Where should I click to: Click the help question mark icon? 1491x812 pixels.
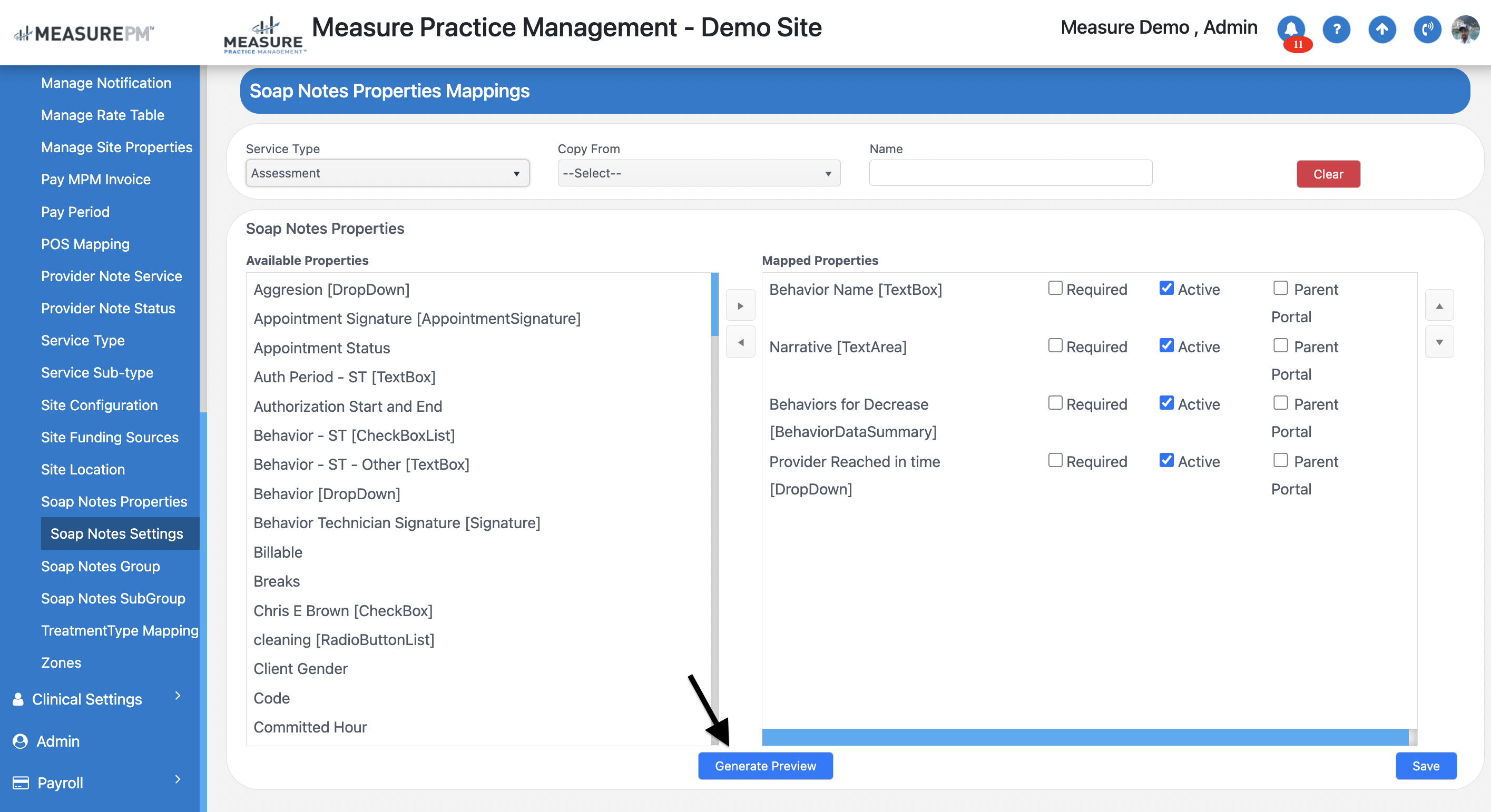1337,29
